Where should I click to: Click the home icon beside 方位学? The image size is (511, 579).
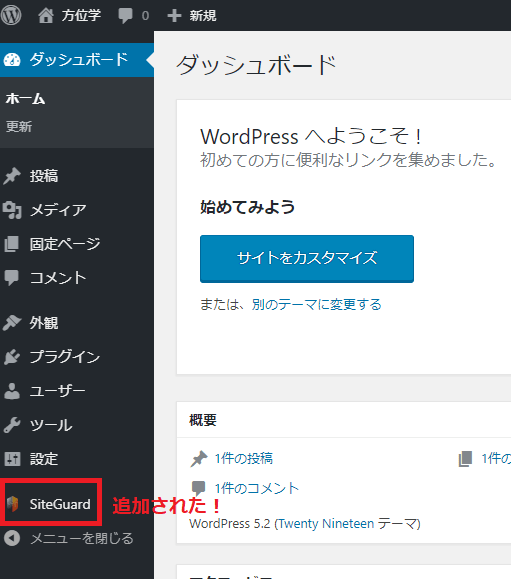coord(46,16)
